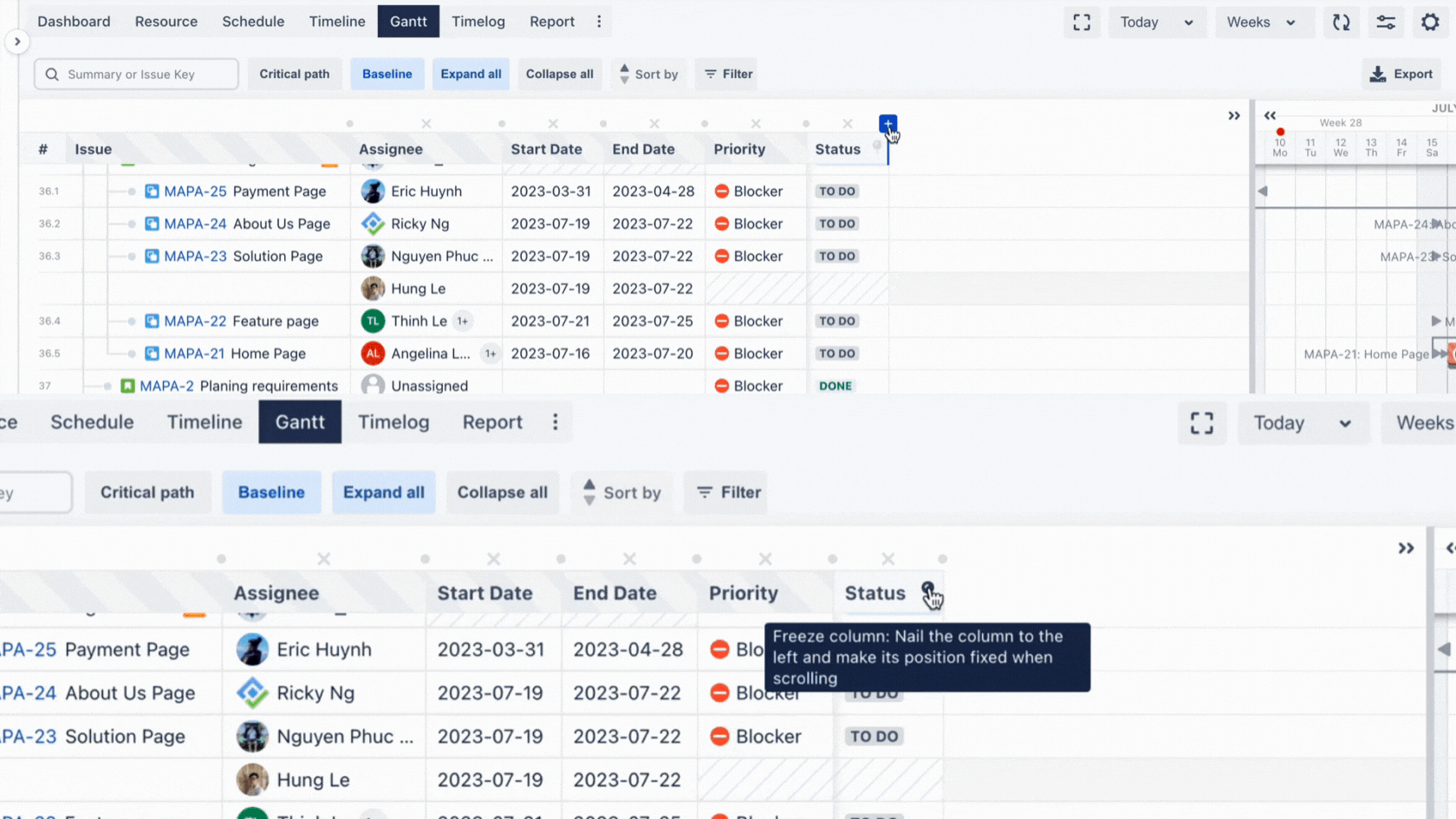Collapse the task list with the double chevron
The height and width of the screenshot is (819, 1456).
pos(1234,114)
